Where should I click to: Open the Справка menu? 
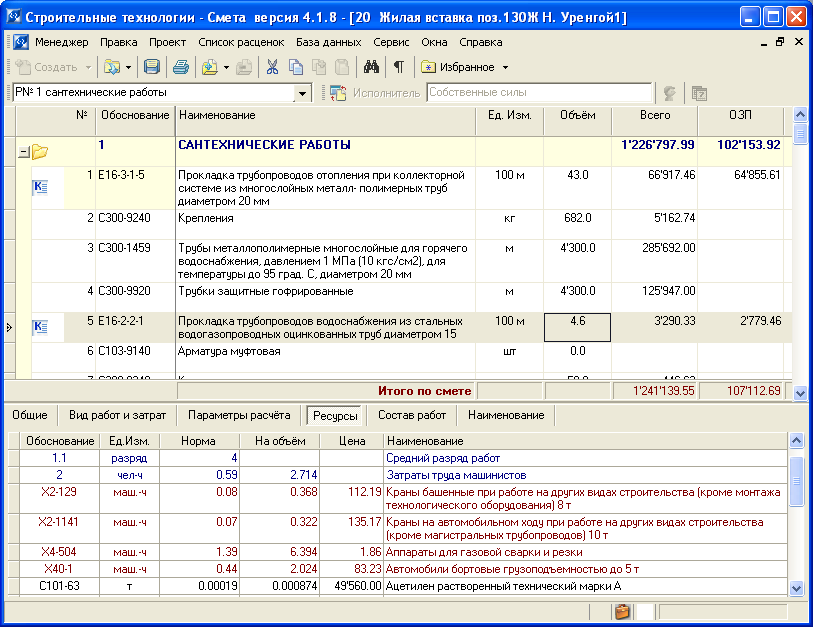point(481,42)
